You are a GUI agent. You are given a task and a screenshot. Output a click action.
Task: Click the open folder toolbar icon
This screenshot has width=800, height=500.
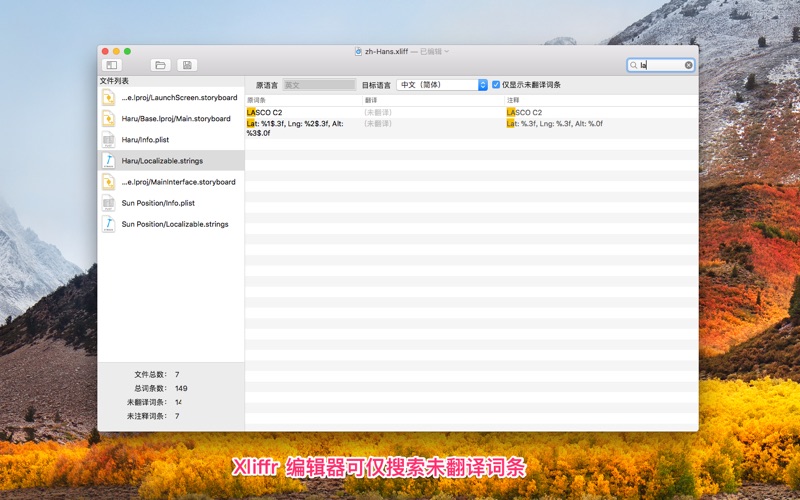pyautogui.click(x=160, y=65)
